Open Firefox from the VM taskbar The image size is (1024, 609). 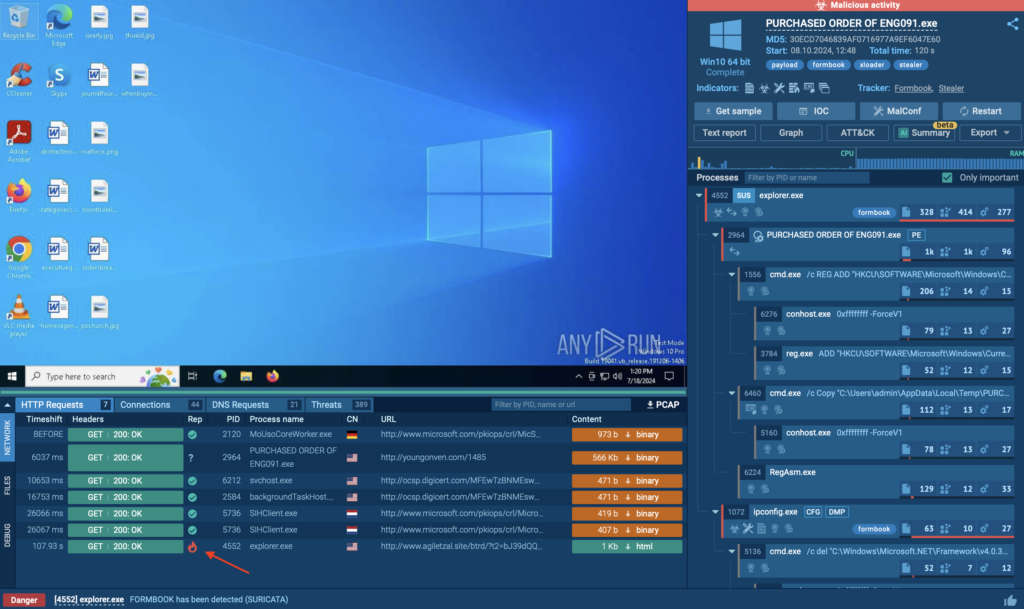(x=272, y=377)
